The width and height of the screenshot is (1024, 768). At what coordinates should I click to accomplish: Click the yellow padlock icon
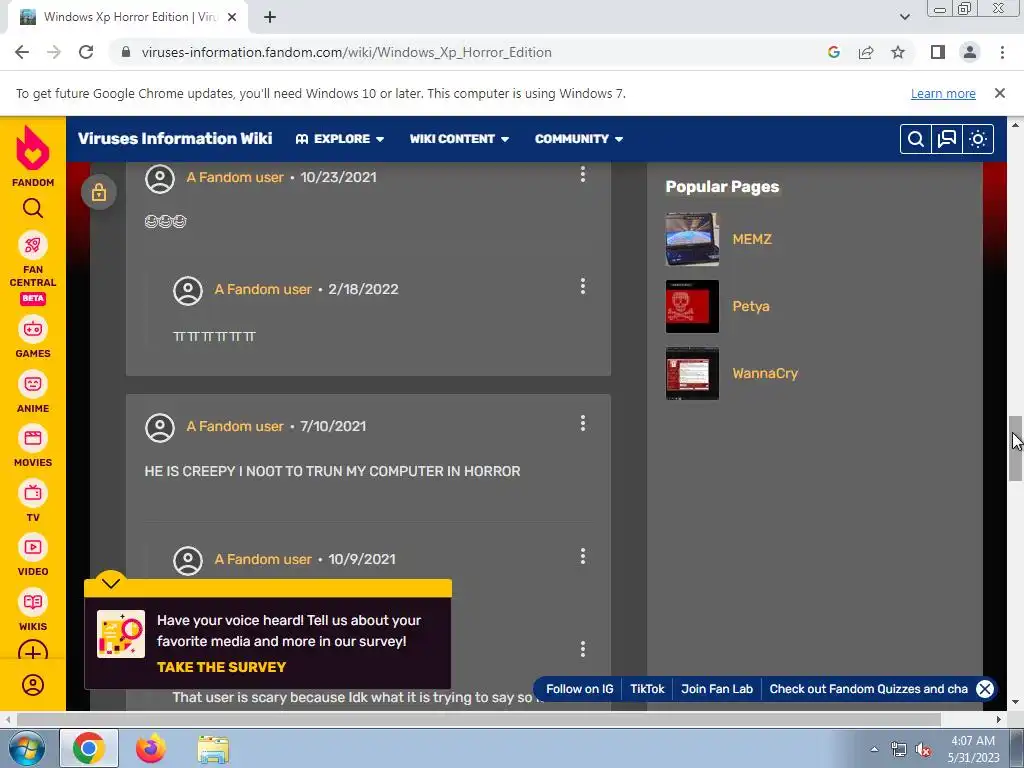[x=99, y=192]
